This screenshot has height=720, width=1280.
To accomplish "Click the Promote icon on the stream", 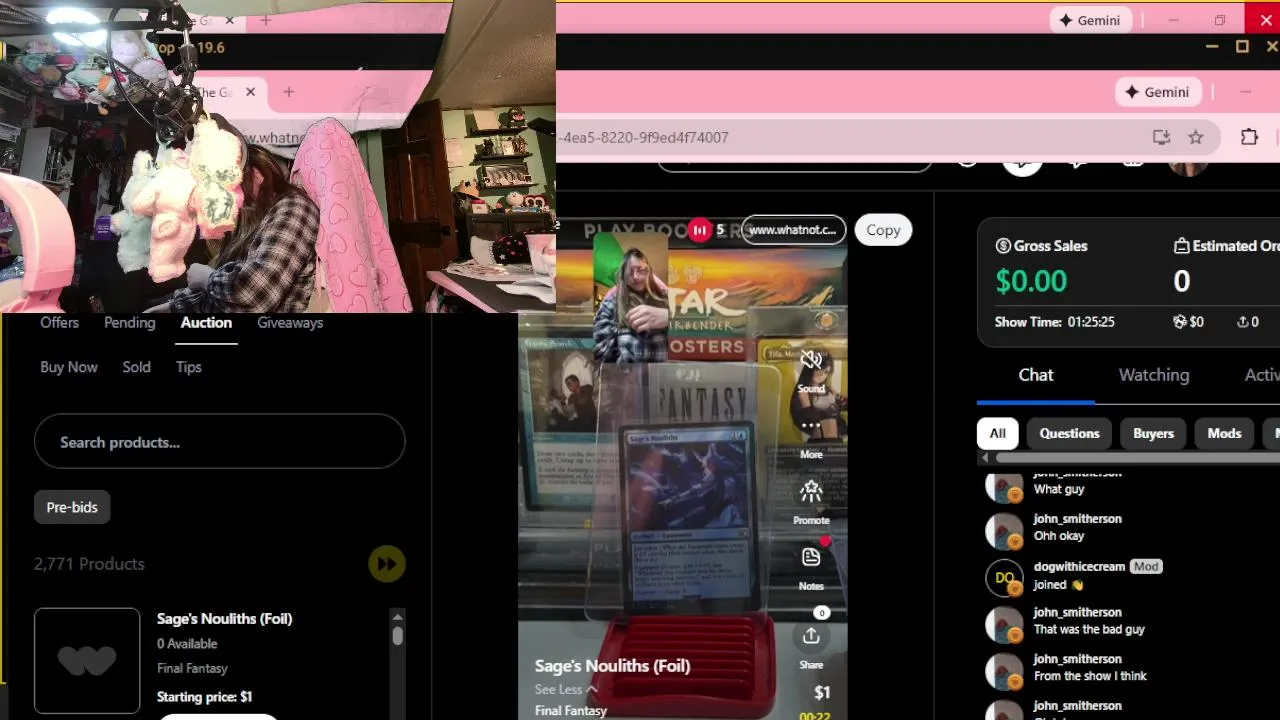I will (811, 491).
